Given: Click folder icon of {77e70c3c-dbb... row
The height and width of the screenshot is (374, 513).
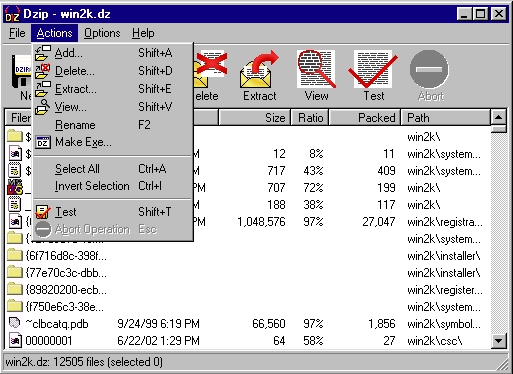Looking at the screenshot, I should click(x=15, y=272).
